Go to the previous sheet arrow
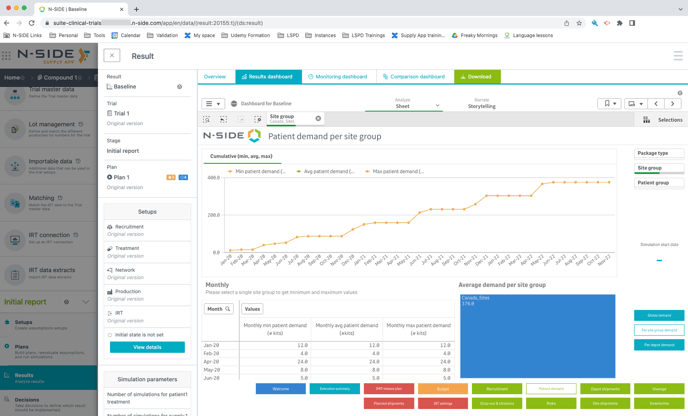Image resolution: width=688 pixels, height=416 pixels. point(656,104)
